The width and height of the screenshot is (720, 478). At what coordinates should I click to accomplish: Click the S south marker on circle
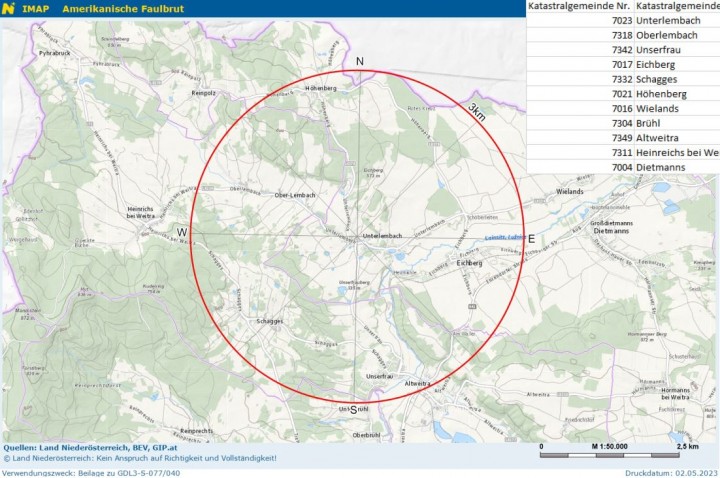(354, 410)
